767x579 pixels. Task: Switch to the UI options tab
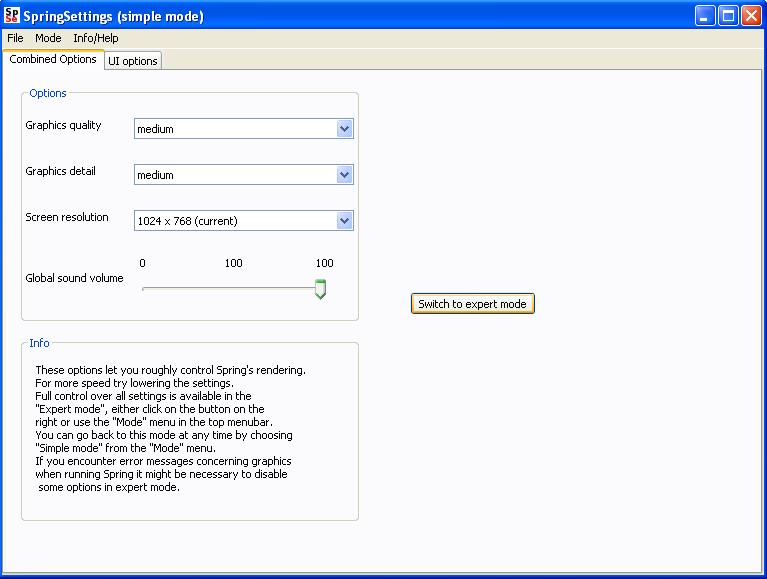point(133,61)
